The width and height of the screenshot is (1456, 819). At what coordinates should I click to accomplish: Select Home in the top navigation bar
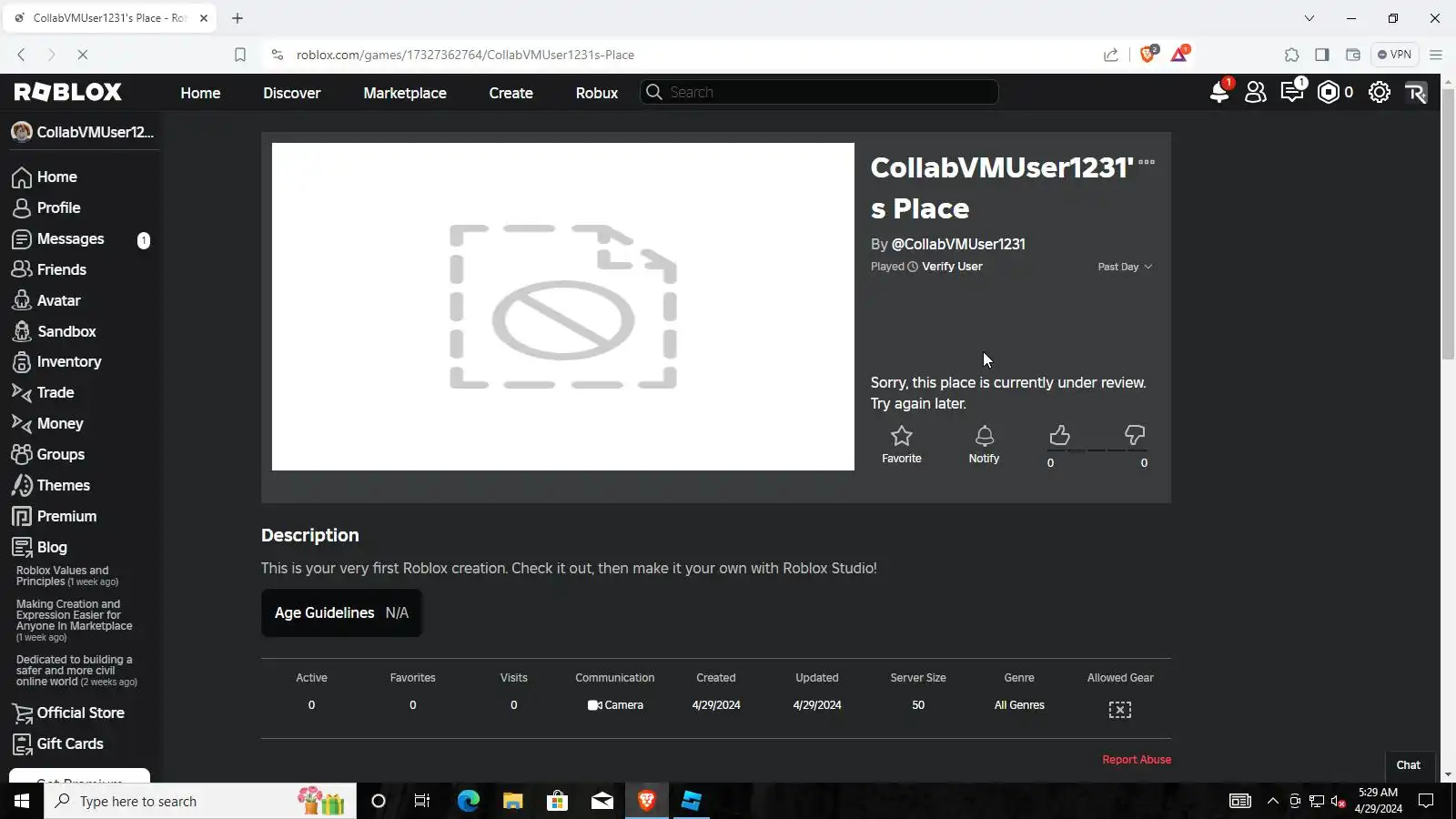(x=200, y=93)
